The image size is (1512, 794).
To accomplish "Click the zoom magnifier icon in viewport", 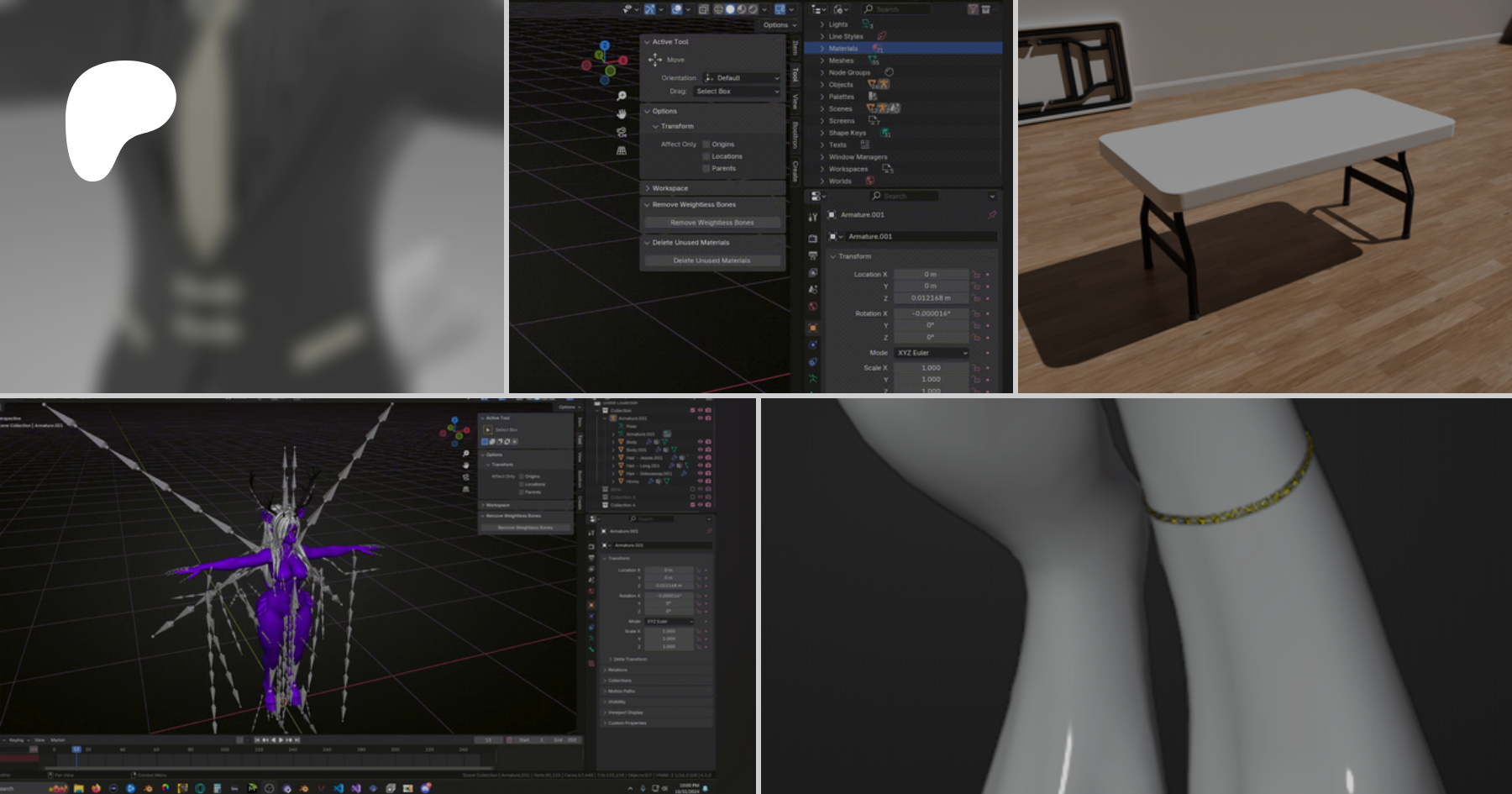I will [622, 96].
